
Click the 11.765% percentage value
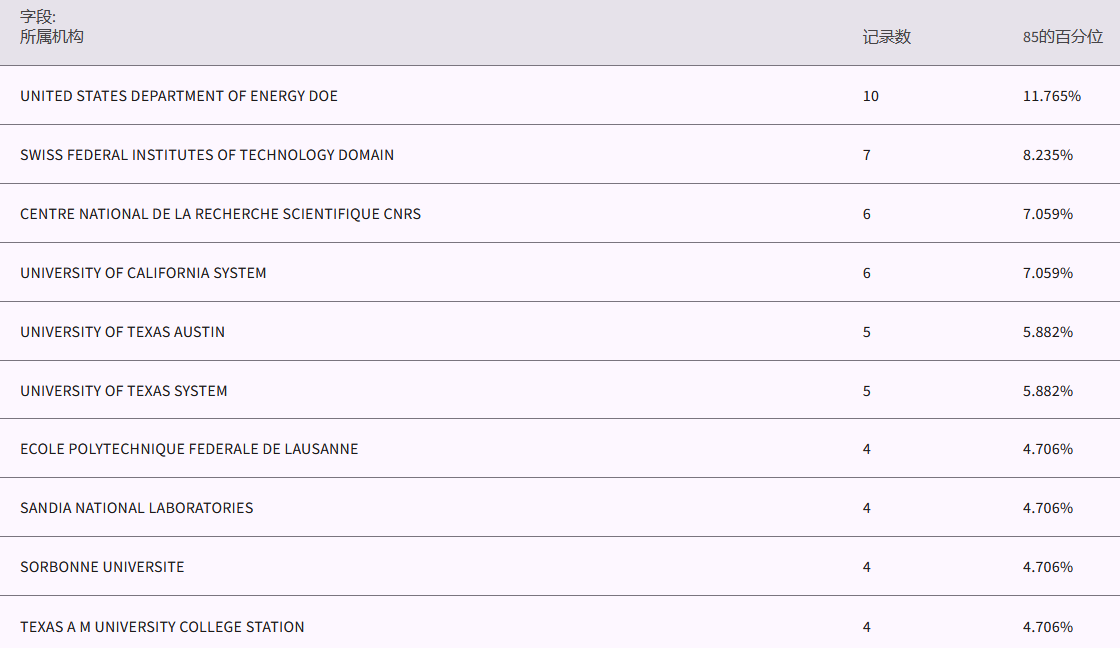pyautogui.click(x=1051, y=96)
